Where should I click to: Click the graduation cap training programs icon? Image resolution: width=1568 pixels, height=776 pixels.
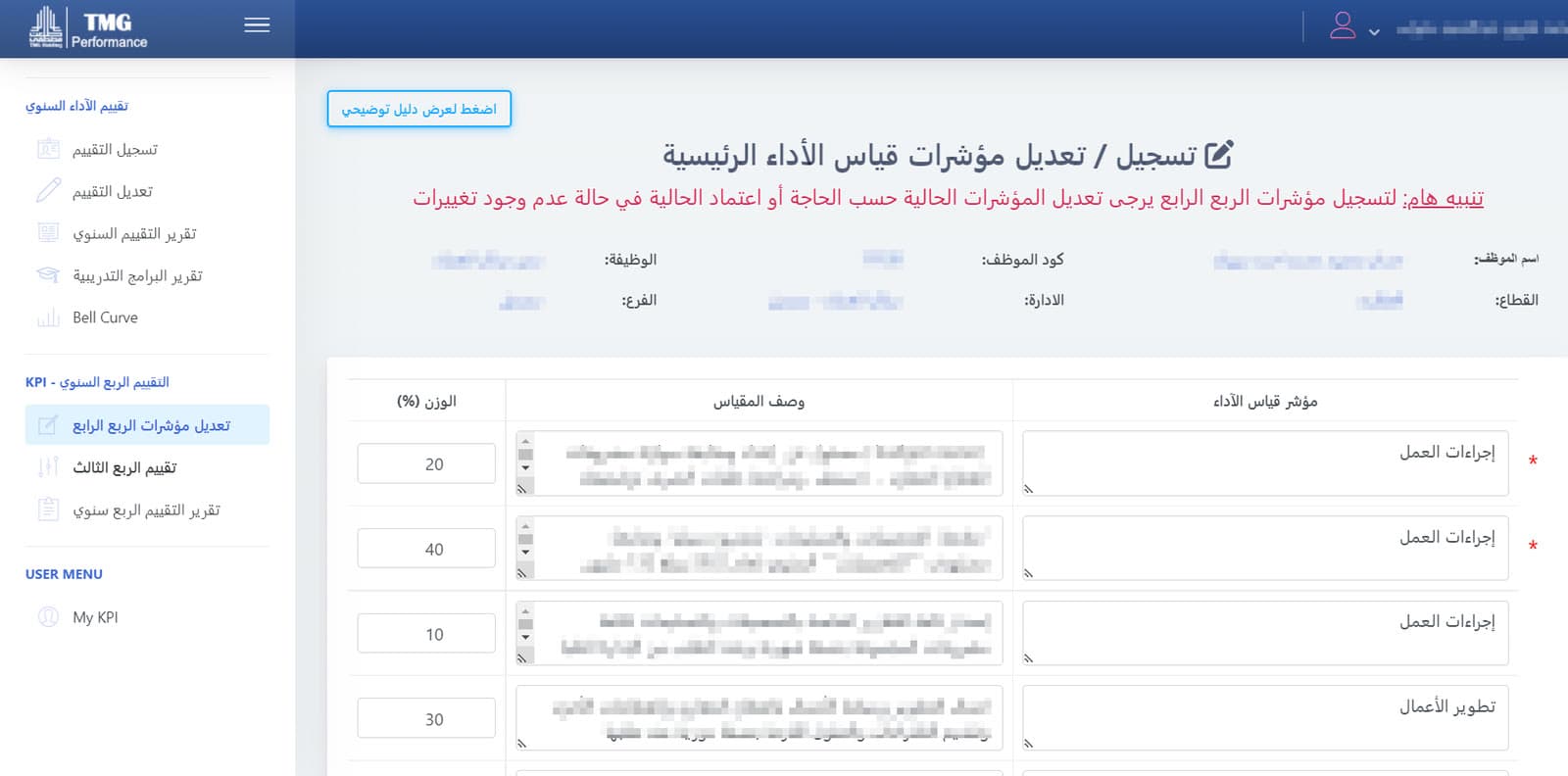tap(48, 275)
